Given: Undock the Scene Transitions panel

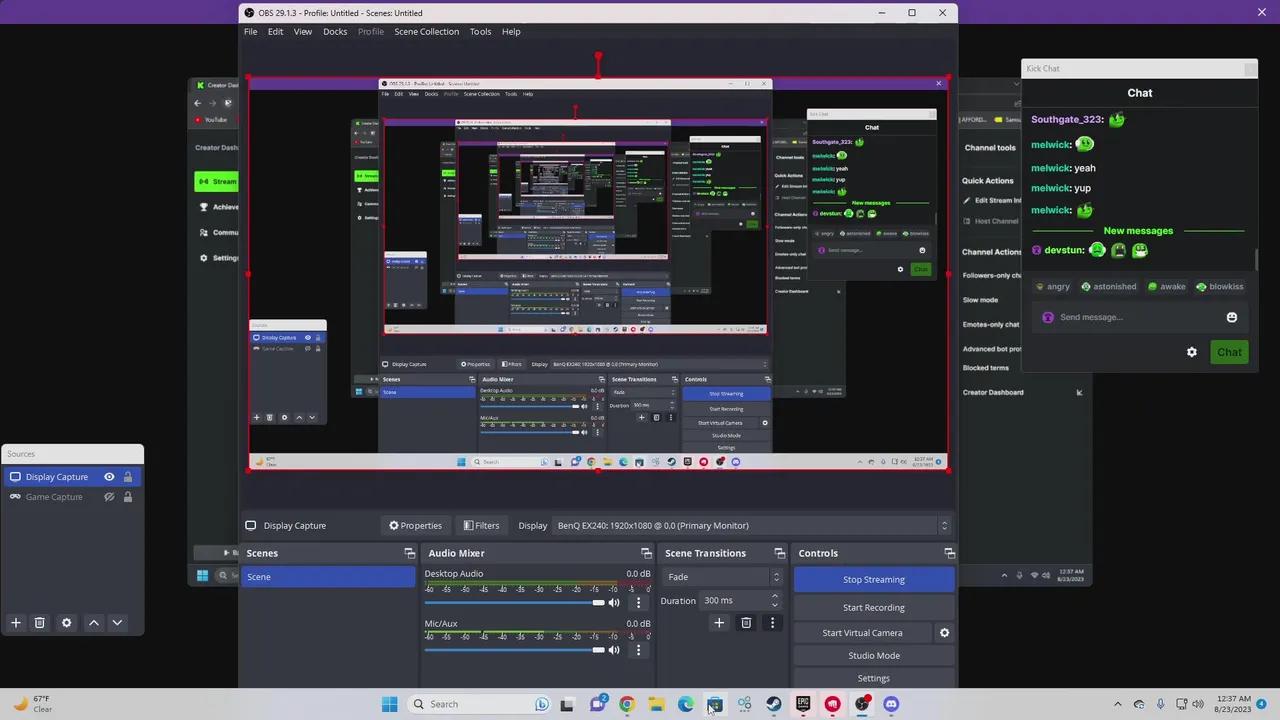Looking at the screenshot, I should 779,553.
